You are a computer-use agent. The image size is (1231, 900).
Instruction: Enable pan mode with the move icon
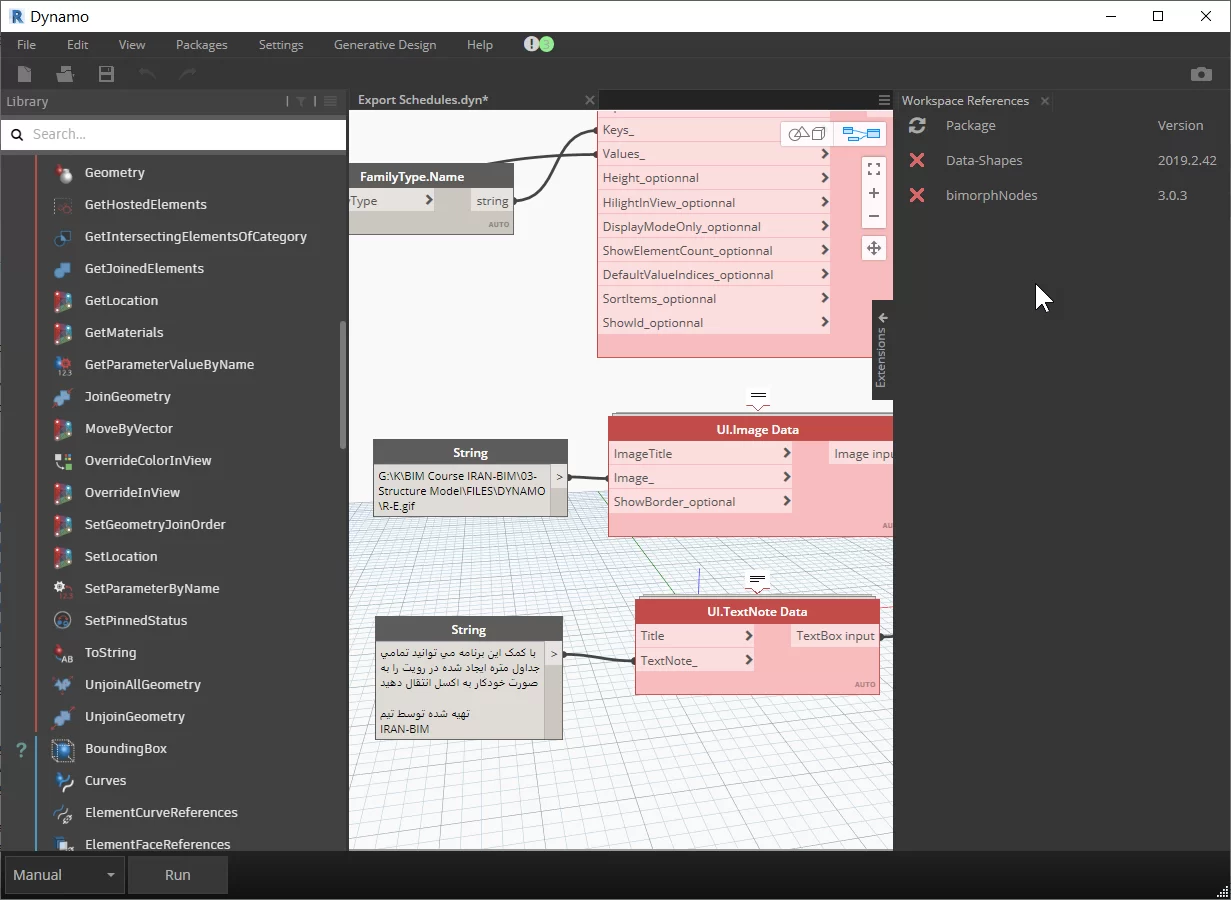pyautogui.click(x=873, y=248)
